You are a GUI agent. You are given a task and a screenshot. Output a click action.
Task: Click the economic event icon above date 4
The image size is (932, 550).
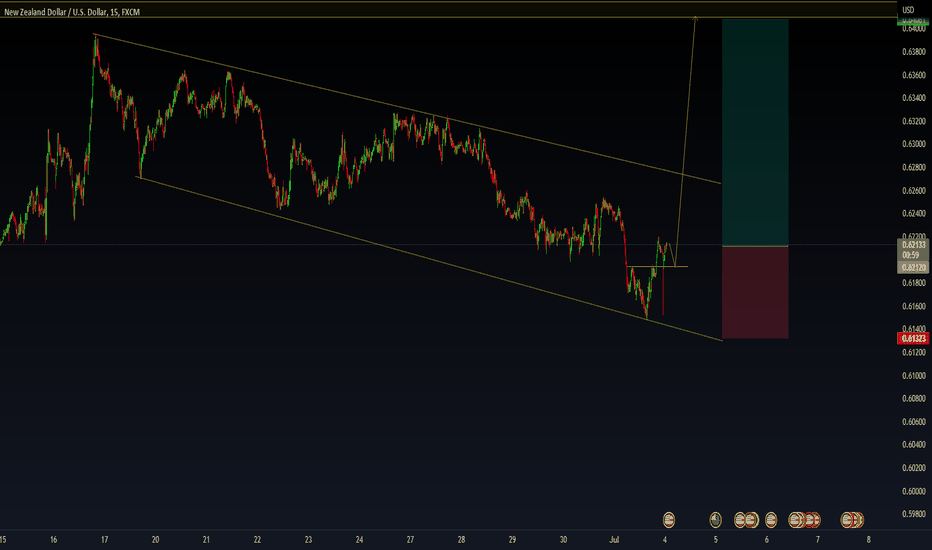click(x=669, y=520)
